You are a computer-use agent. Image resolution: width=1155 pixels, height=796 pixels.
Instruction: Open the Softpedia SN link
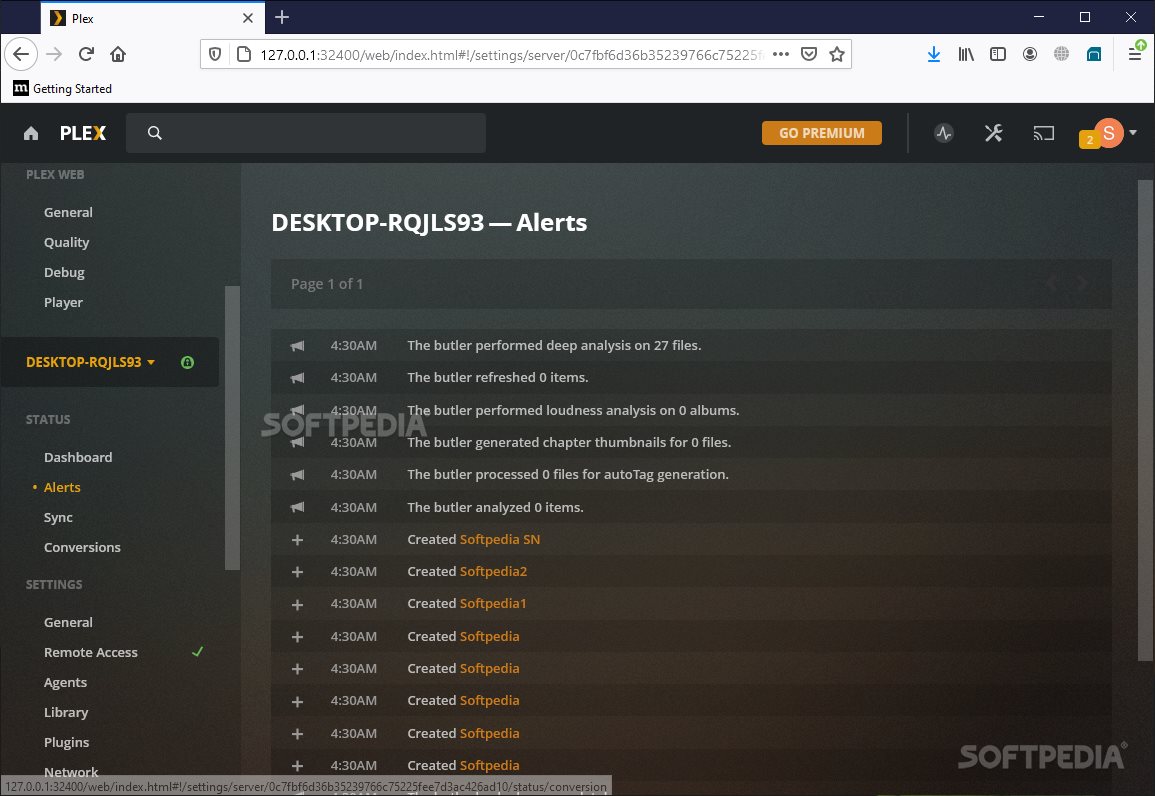tap(499, 540)
